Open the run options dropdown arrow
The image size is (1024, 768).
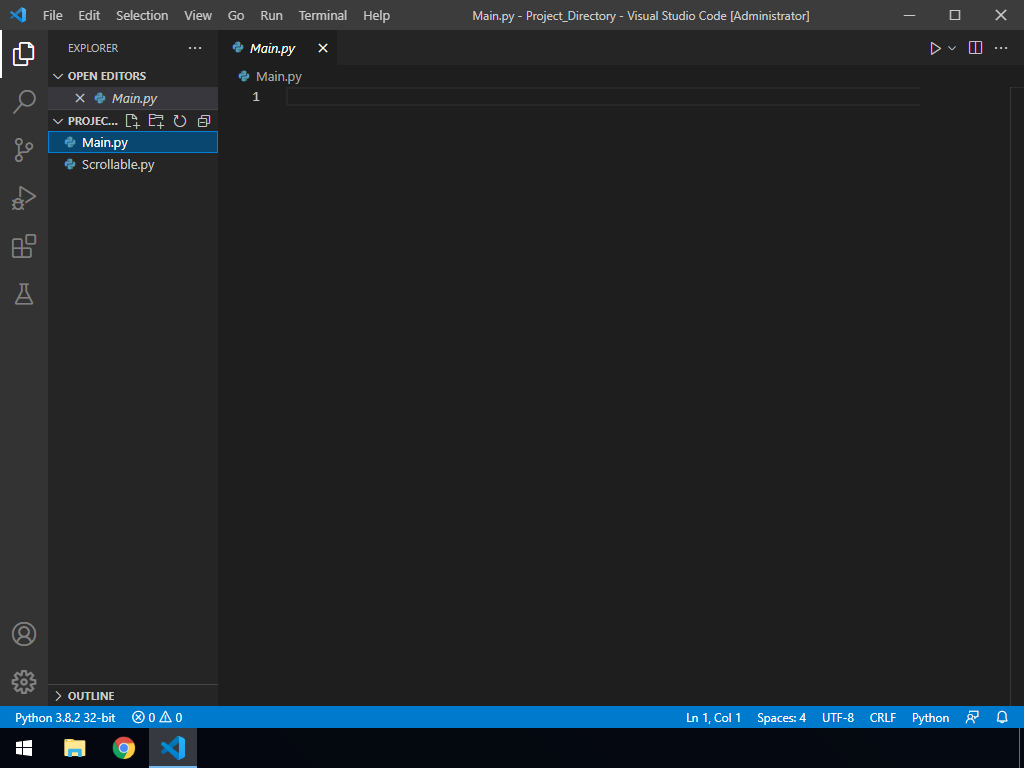click(x=952, y=48)
